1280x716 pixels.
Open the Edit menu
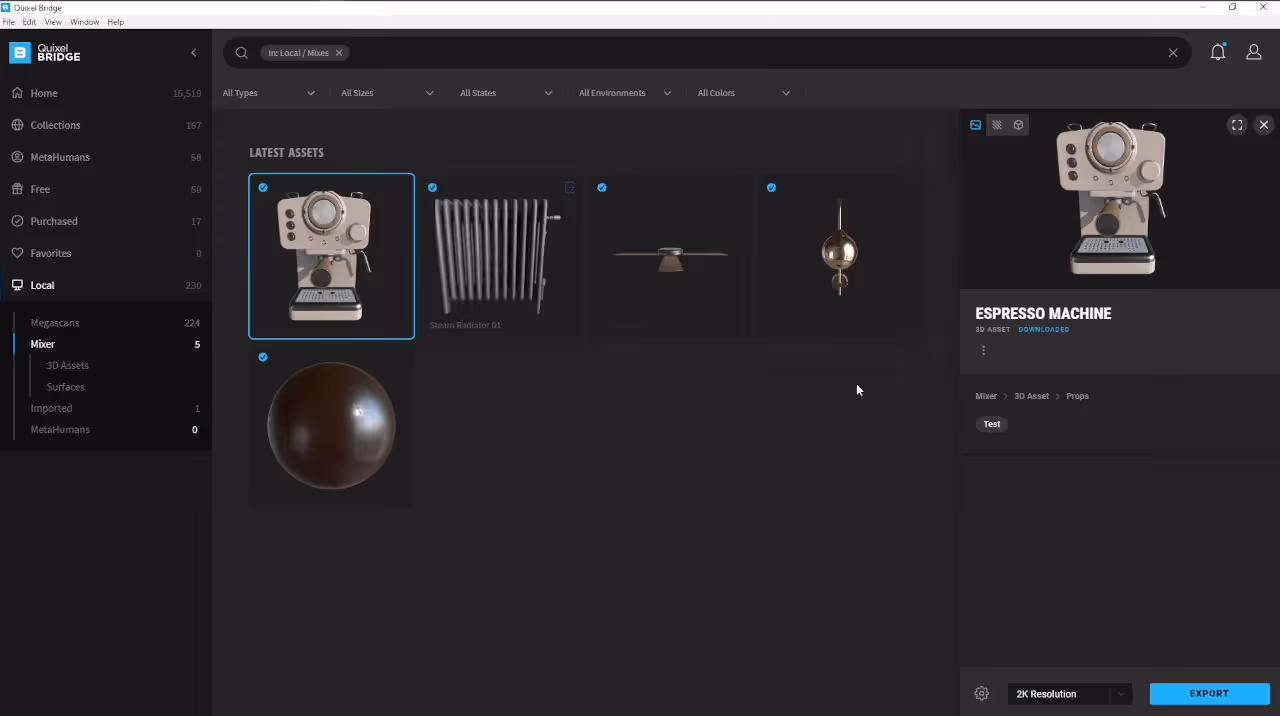tap(29, 21)
